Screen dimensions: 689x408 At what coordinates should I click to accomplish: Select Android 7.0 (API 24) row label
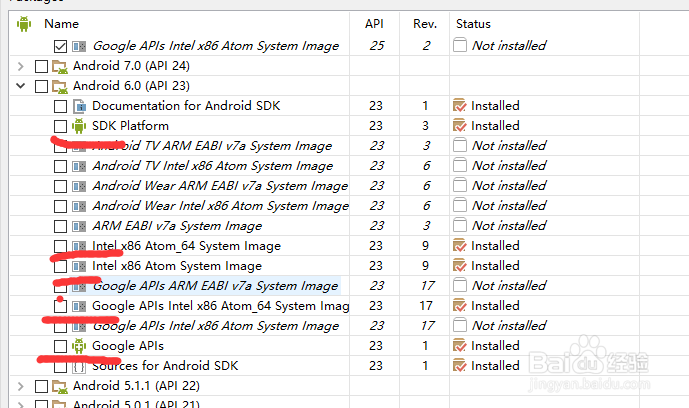131,66
